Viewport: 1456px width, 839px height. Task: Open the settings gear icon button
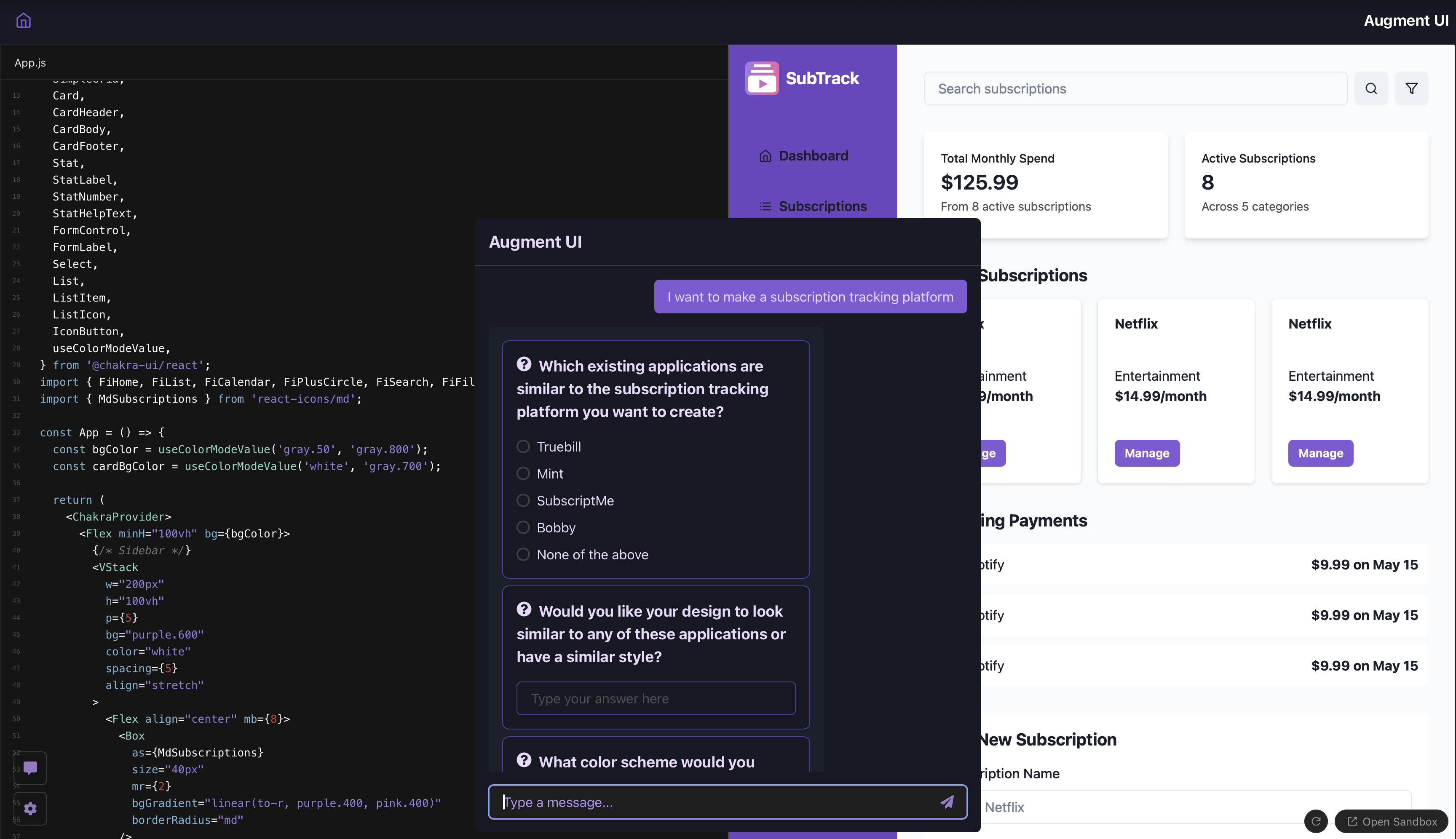point(31,808)
